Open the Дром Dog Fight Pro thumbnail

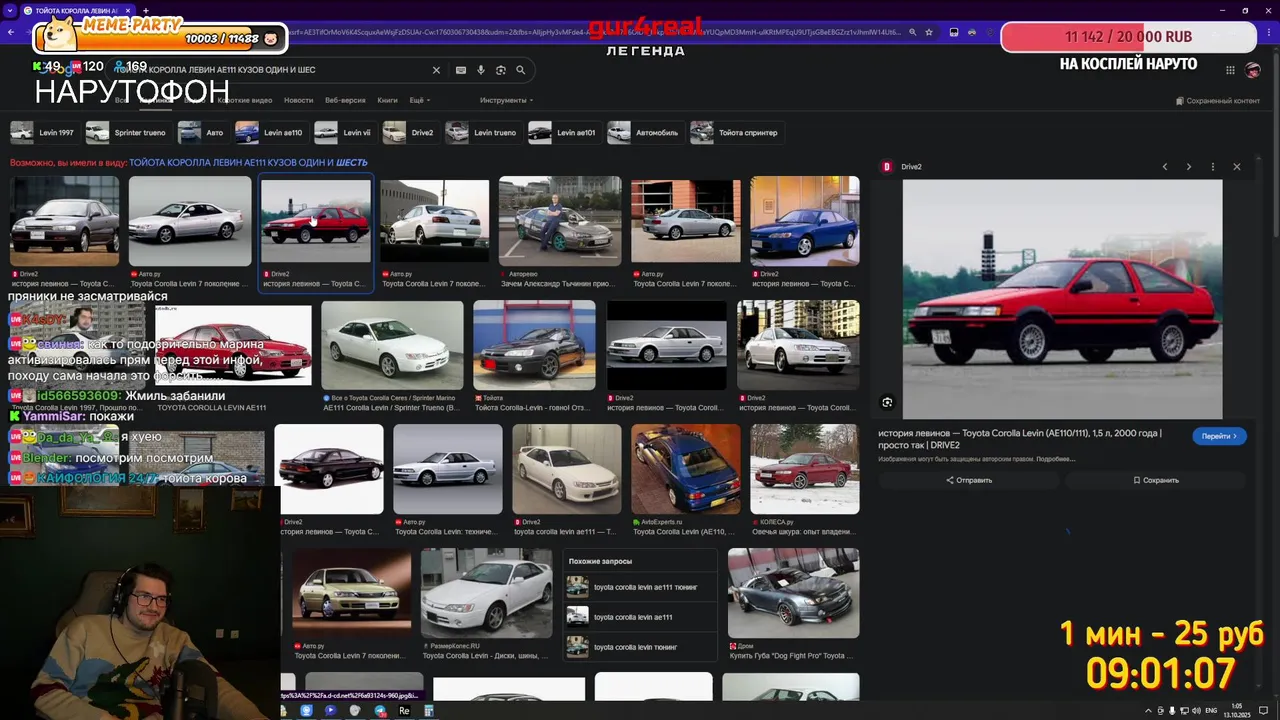coord(793,593)
